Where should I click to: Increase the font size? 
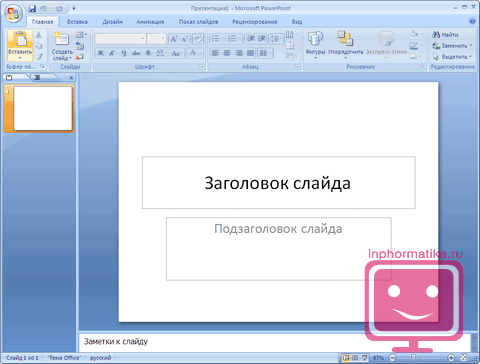pyautogui.click(x=173, y=39)
